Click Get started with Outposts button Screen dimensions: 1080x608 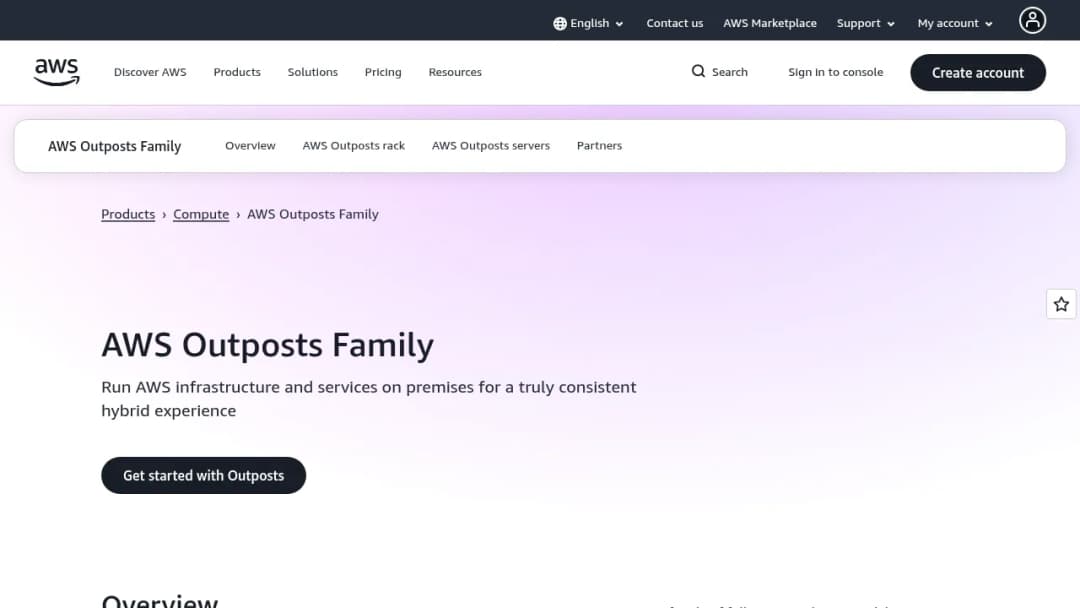point(203,476)
